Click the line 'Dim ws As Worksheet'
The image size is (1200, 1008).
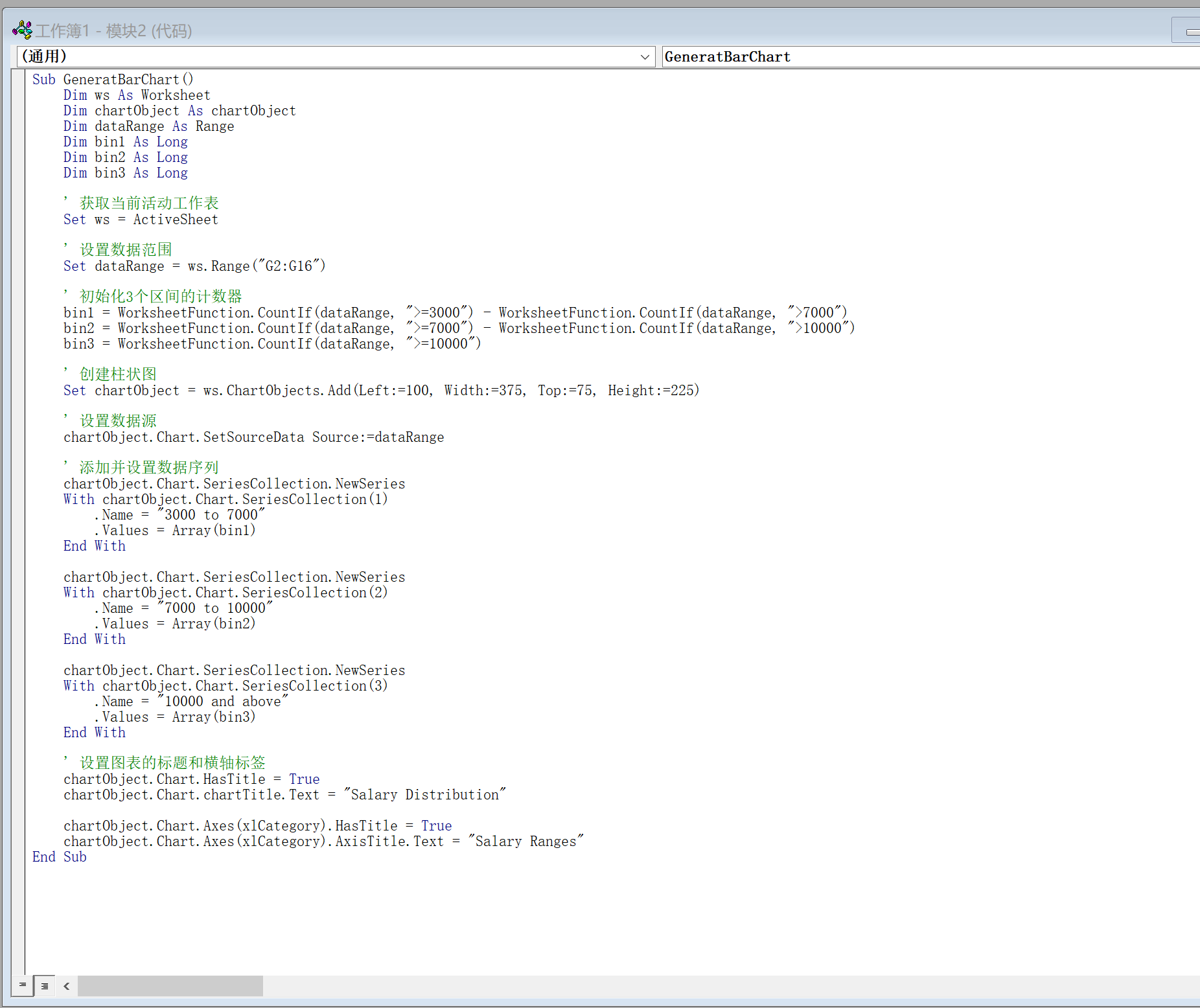click(137, 95)
